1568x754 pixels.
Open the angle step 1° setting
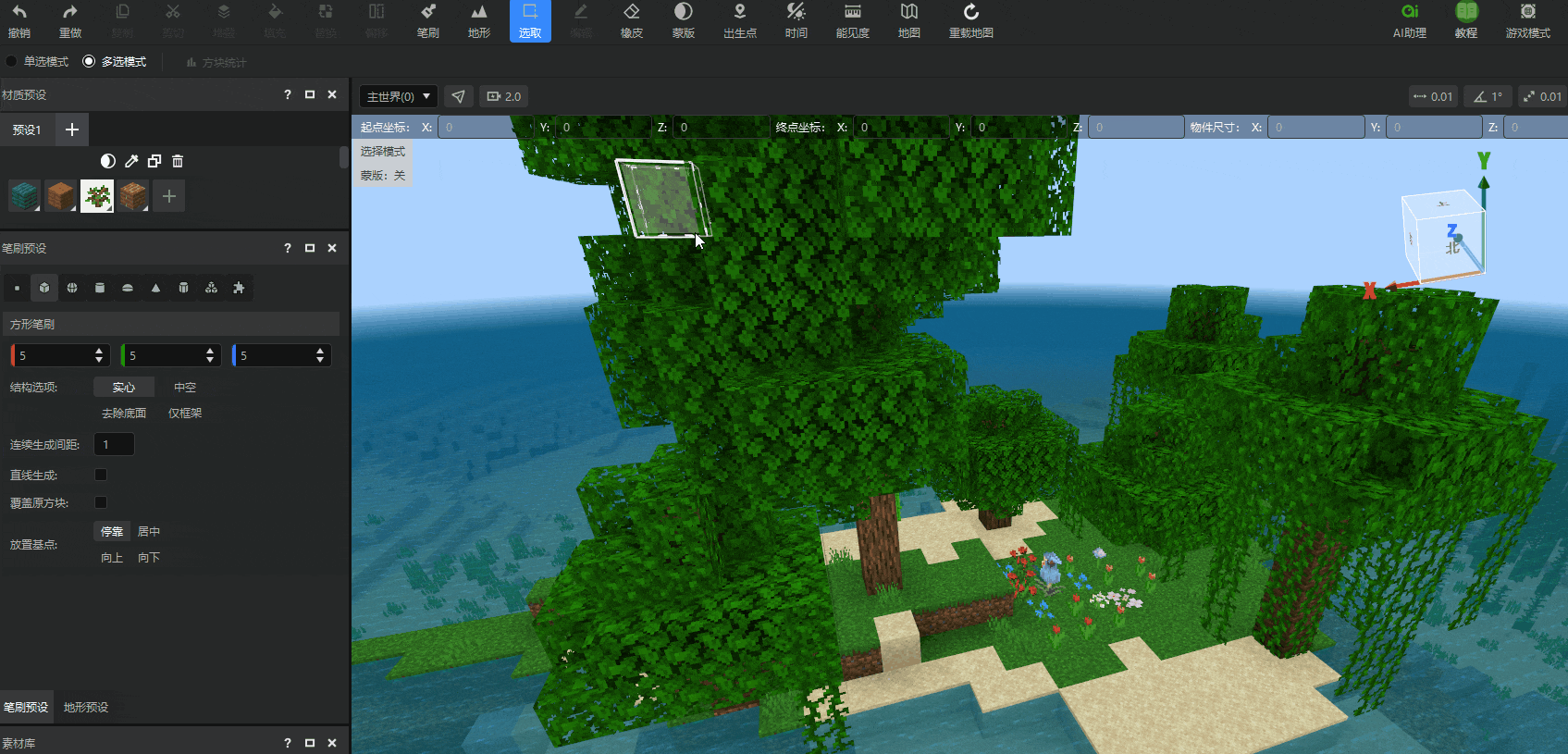pos(1488,96)
